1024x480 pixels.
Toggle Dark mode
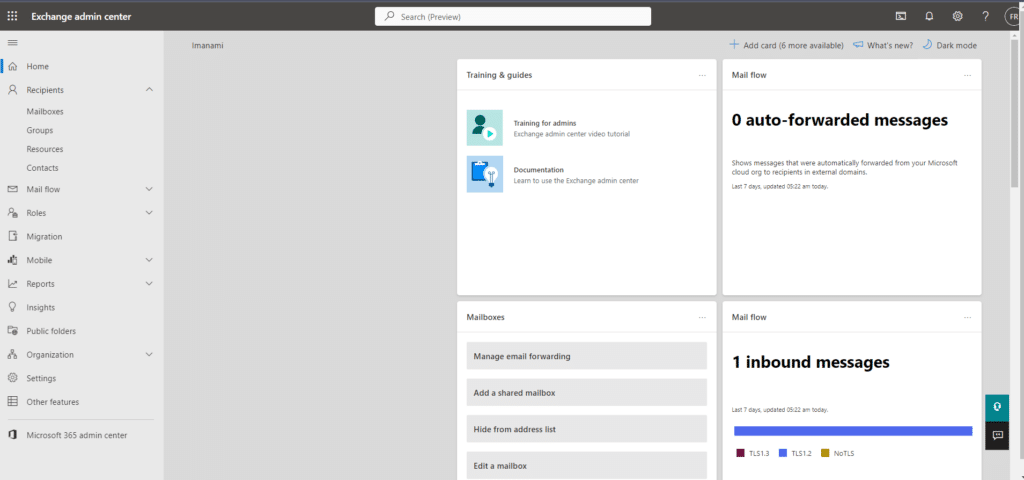point(950,45)
